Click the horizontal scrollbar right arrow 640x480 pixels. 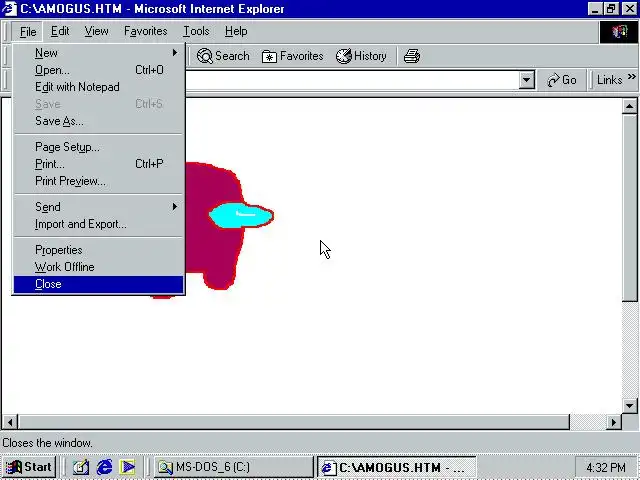pos(613,422)
